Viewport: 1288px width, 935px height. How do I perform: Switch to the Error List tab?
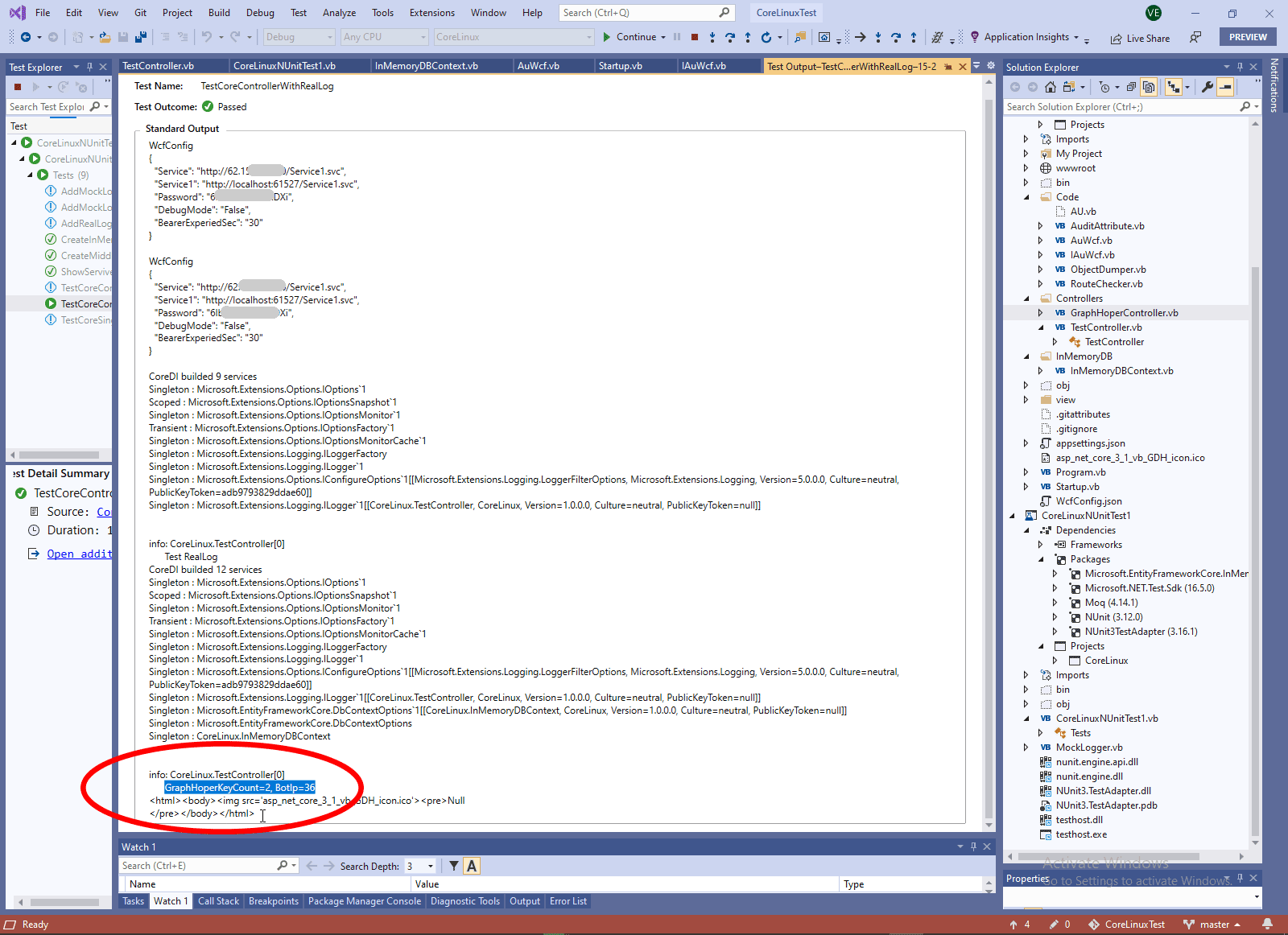568,901
